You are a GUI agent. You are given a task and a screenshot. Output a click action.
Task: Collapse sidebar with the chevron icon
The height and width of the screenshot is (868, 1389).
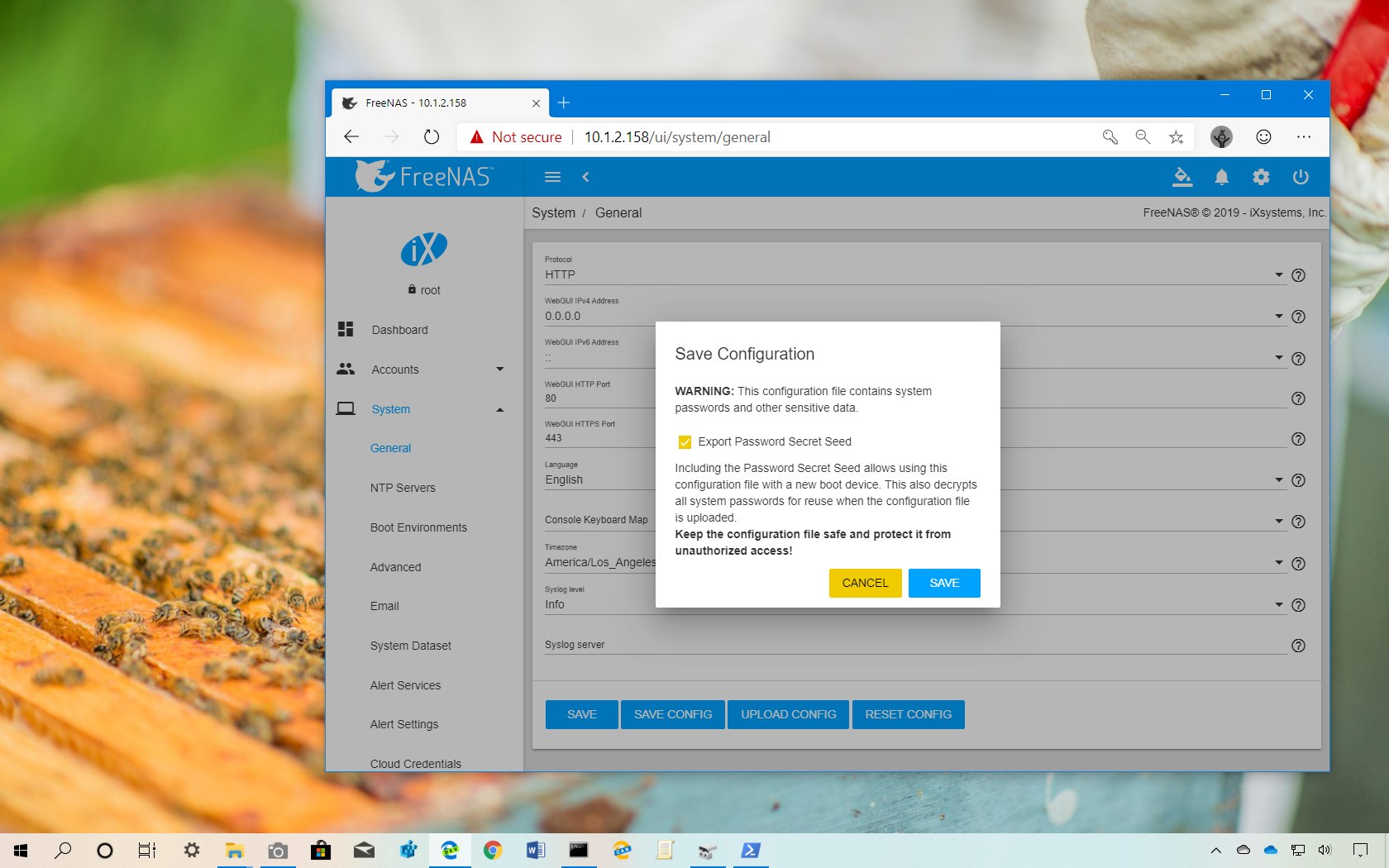pyautogui.click(x=585, y=177)
